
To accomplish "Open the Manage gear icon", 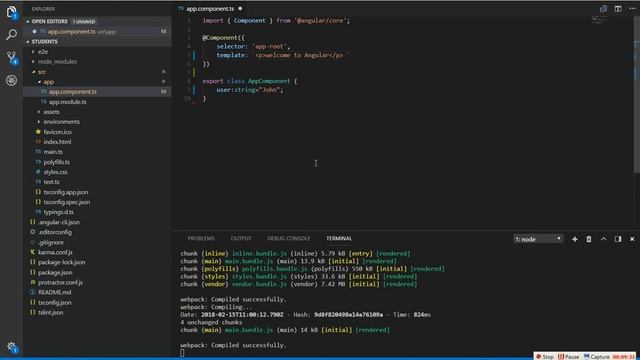I will (11, 347).
